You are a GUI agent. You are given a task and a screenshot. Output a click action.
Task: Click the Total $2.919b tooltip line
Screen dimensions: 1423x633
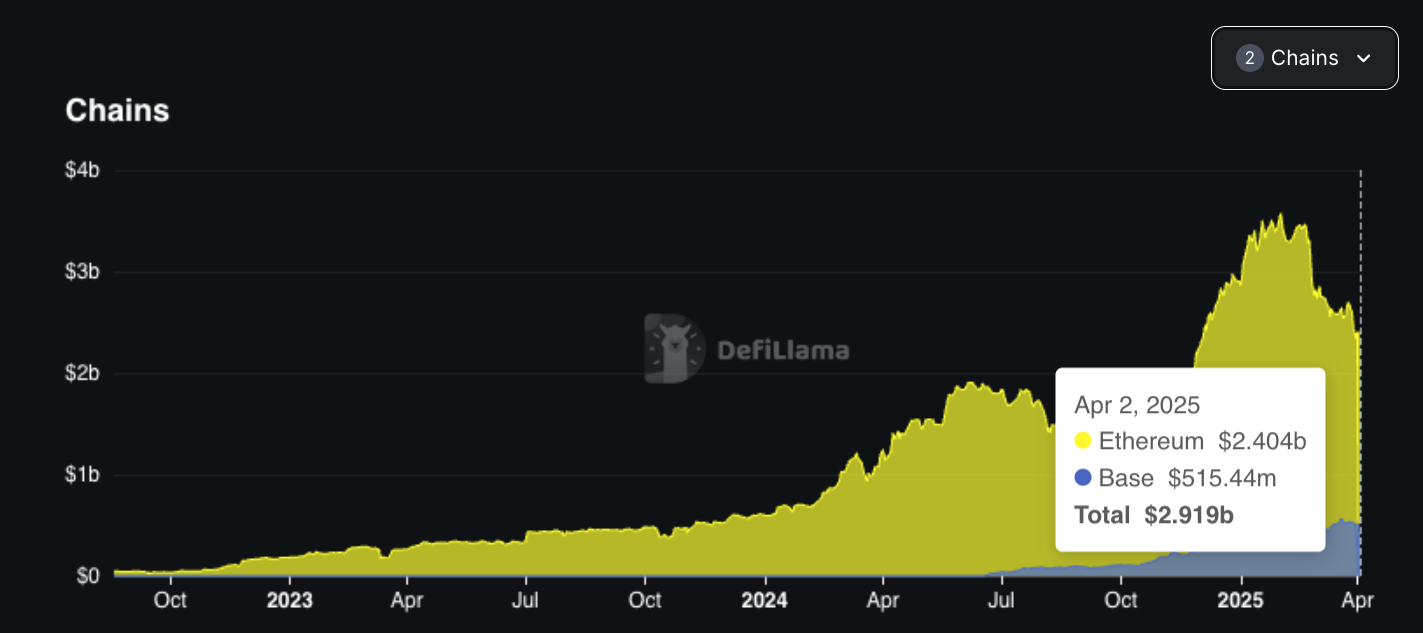point(1154,515)
